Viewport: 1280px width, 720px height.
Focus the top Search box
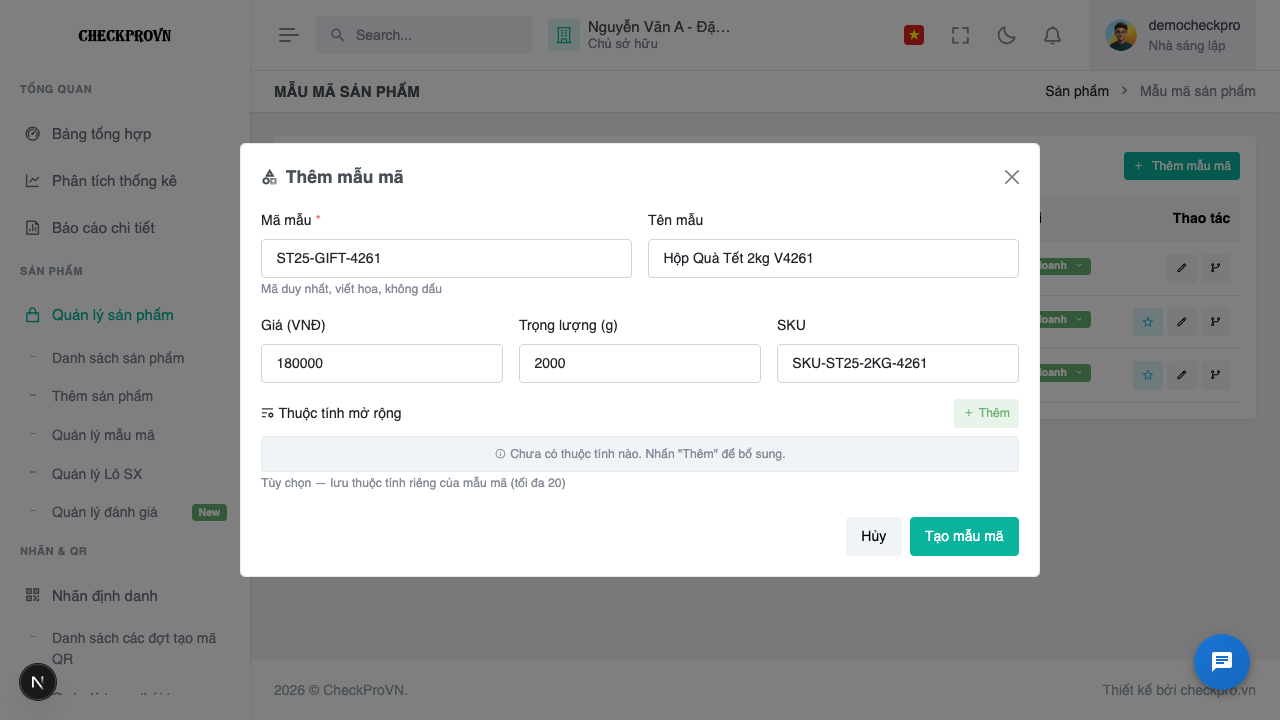(x=424, y=35)
